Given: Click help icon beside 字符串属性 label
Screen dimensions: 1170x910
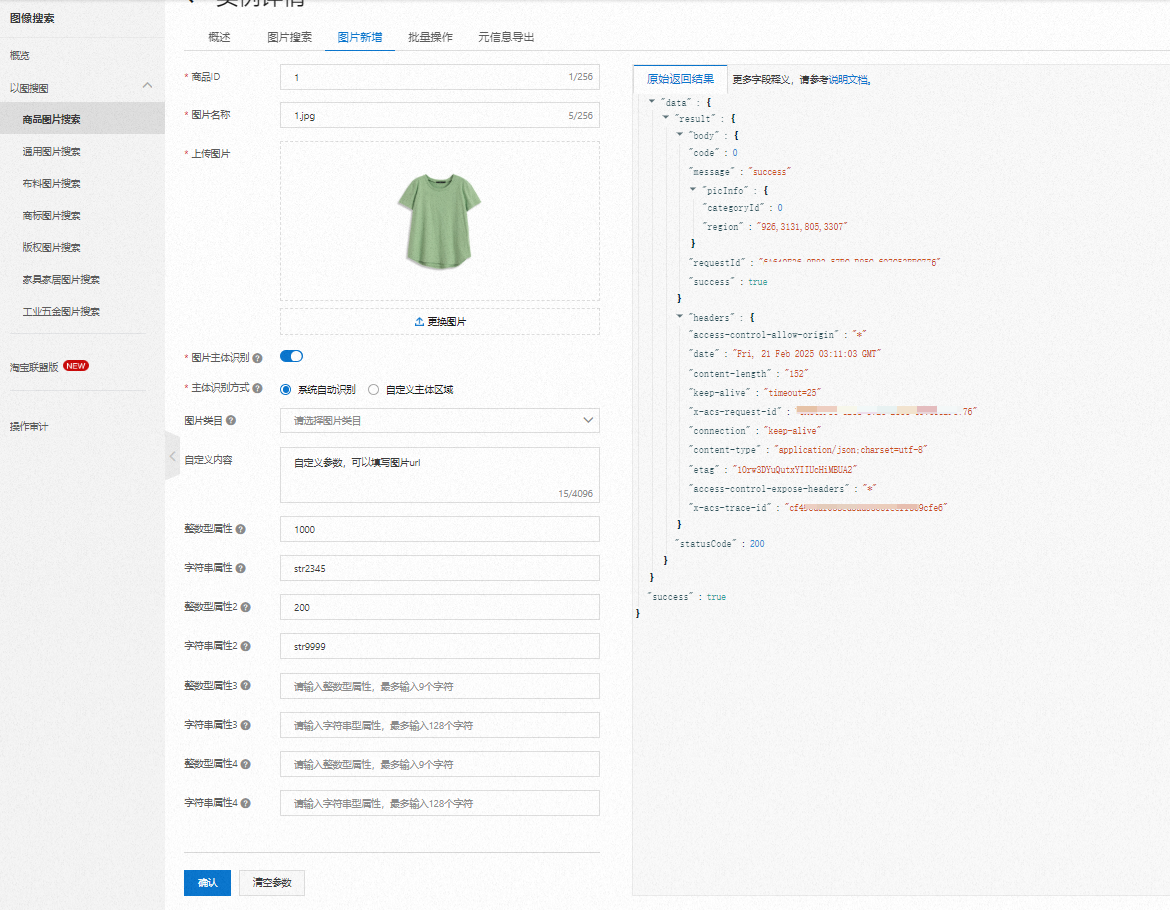Looking at the screenshot, I should click(241, 568).
